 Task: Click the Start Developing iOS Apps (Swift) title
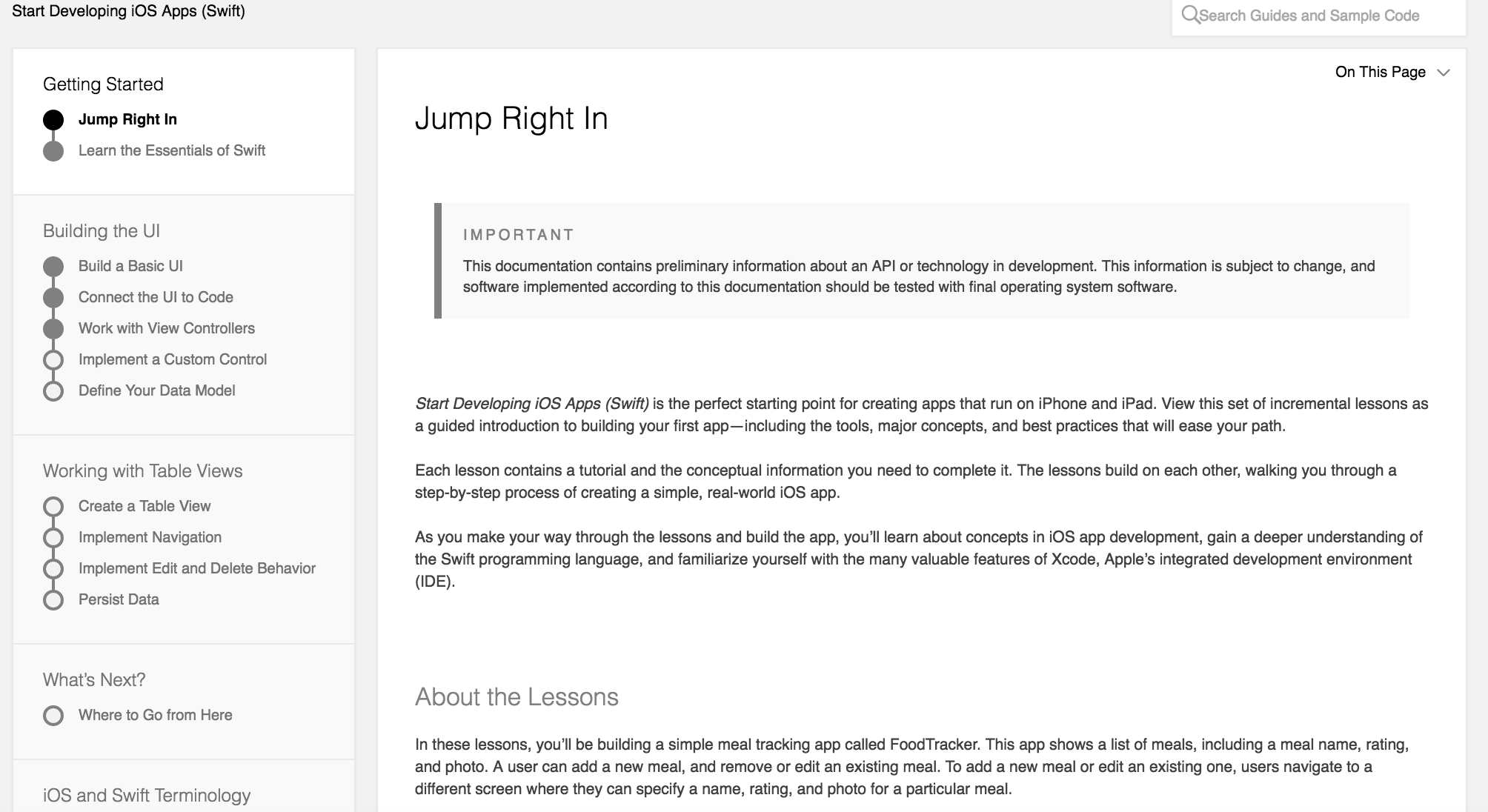tap(128, 11)
